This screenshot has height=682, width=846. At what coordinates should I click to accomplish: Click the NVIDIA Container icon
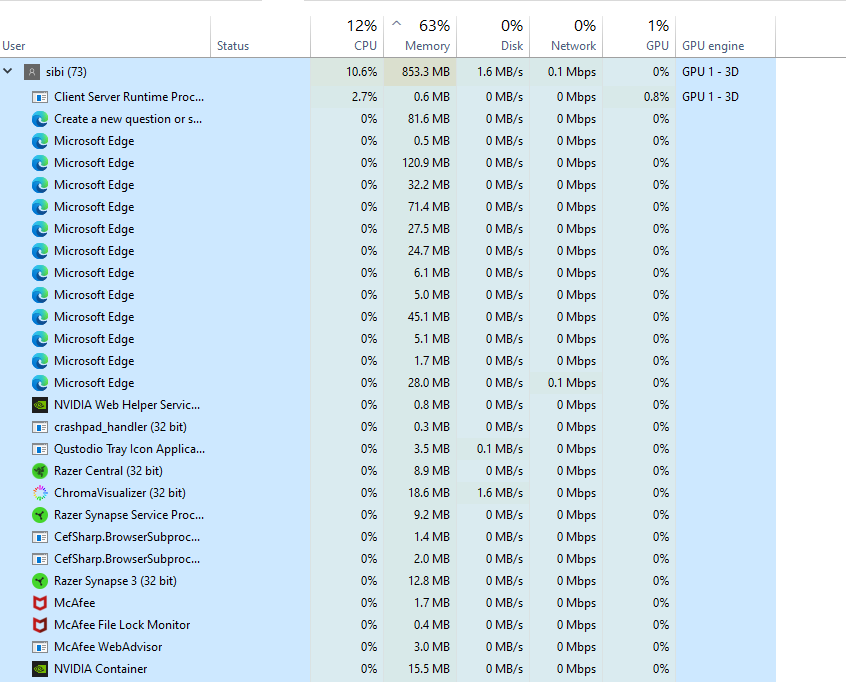[x=40, y=669]
